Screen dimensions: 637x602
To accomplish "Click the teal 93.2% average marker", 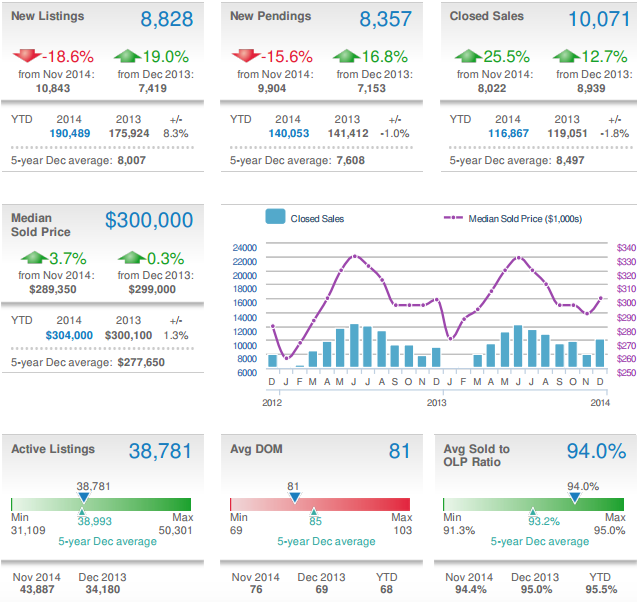I will click(x=533, y=511).
